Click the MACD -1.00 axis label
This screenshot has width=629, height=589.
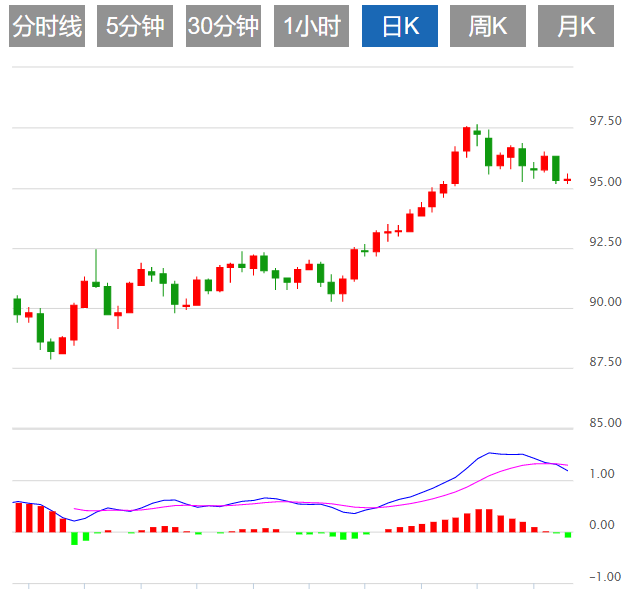coord(601,576)
